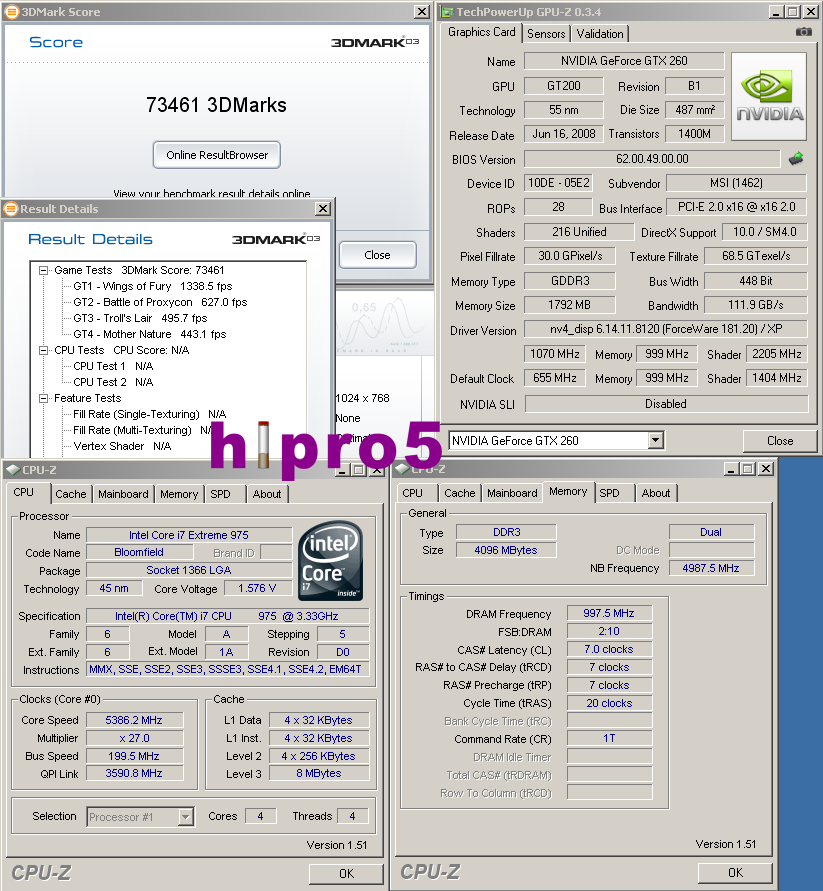Select the CPU Test 2 row
This screenshot has height=891, width=823.
pyautogui.click(x=113, y=382)
